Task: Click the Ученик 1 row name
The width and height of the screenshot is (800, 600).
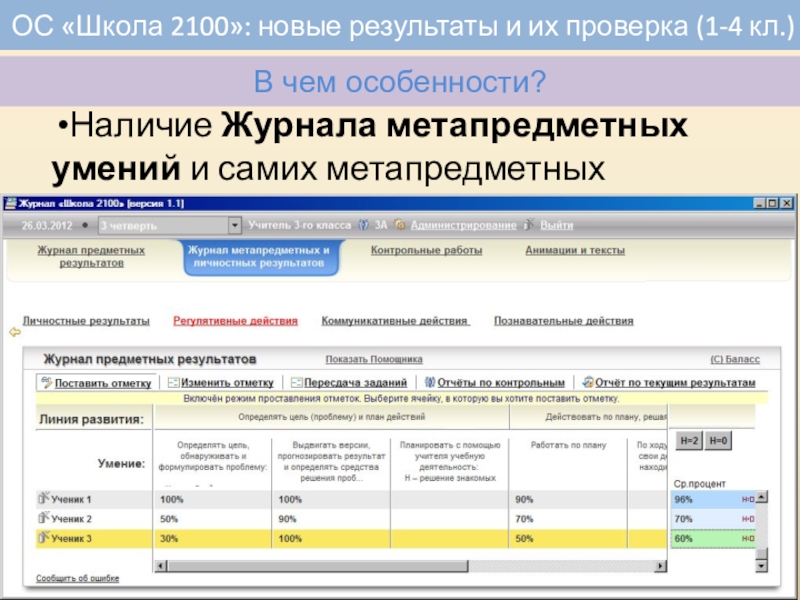Action: point(71,499)
